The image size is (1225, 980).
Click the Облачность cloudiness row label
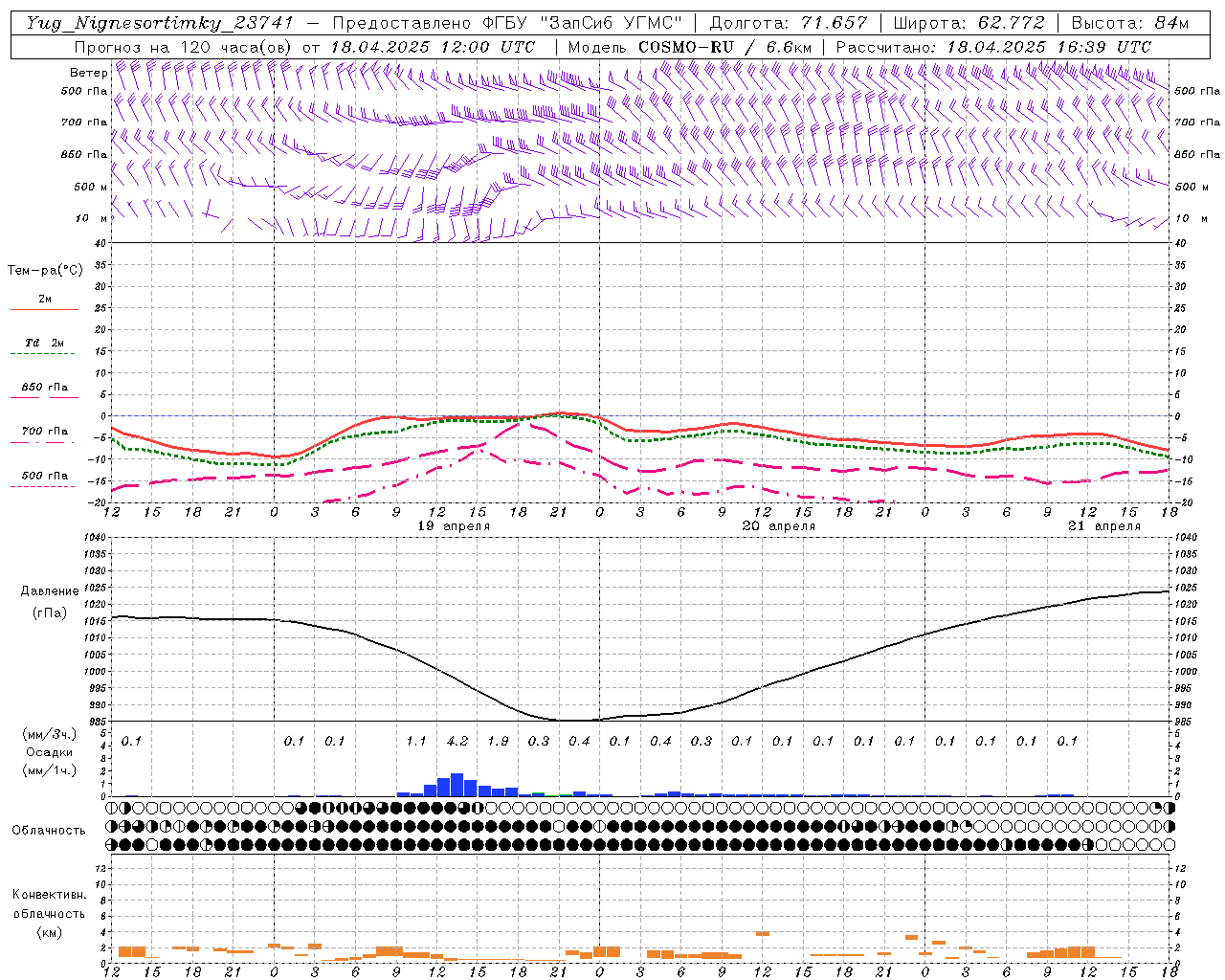[x=49, y=831]
